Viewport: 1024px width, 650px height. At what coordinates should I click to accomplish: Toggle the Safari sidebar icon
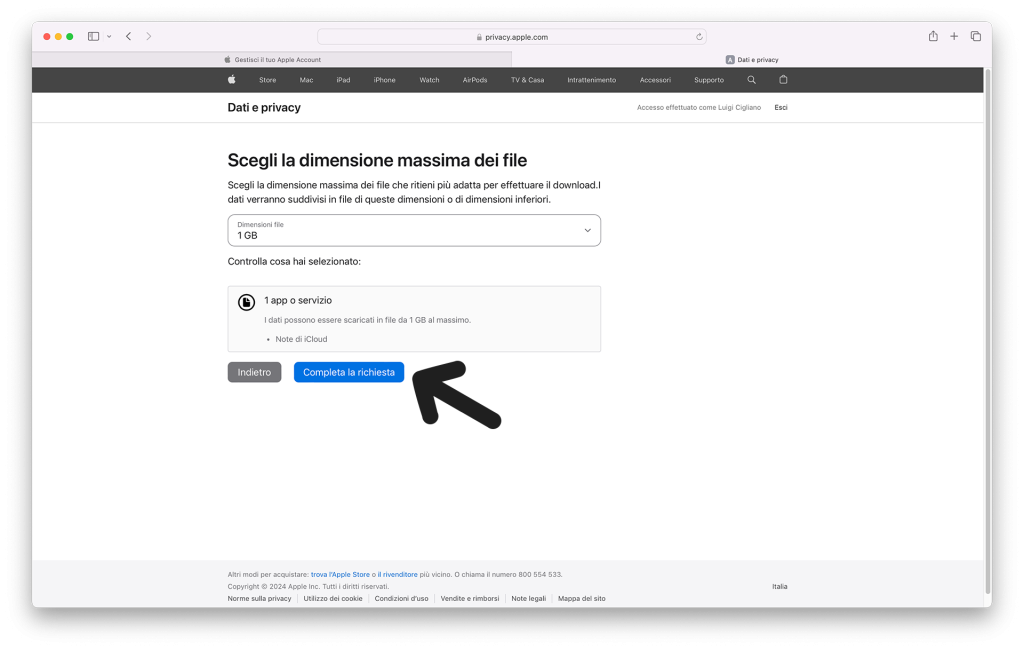click(x=93, y=37)
